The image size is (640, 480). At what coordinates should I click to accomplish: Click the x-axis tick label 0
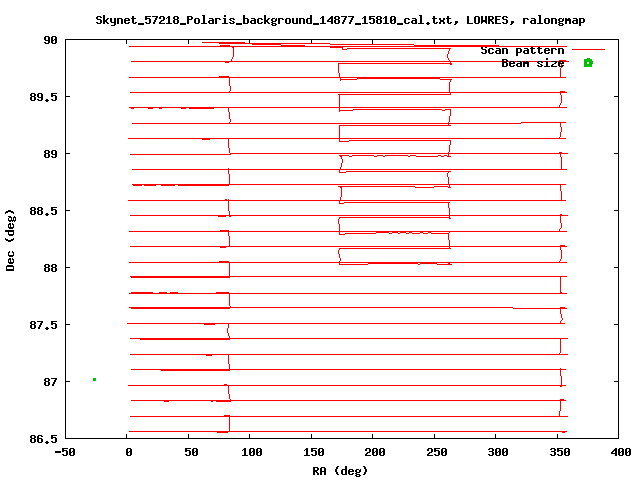pos(129,452)
